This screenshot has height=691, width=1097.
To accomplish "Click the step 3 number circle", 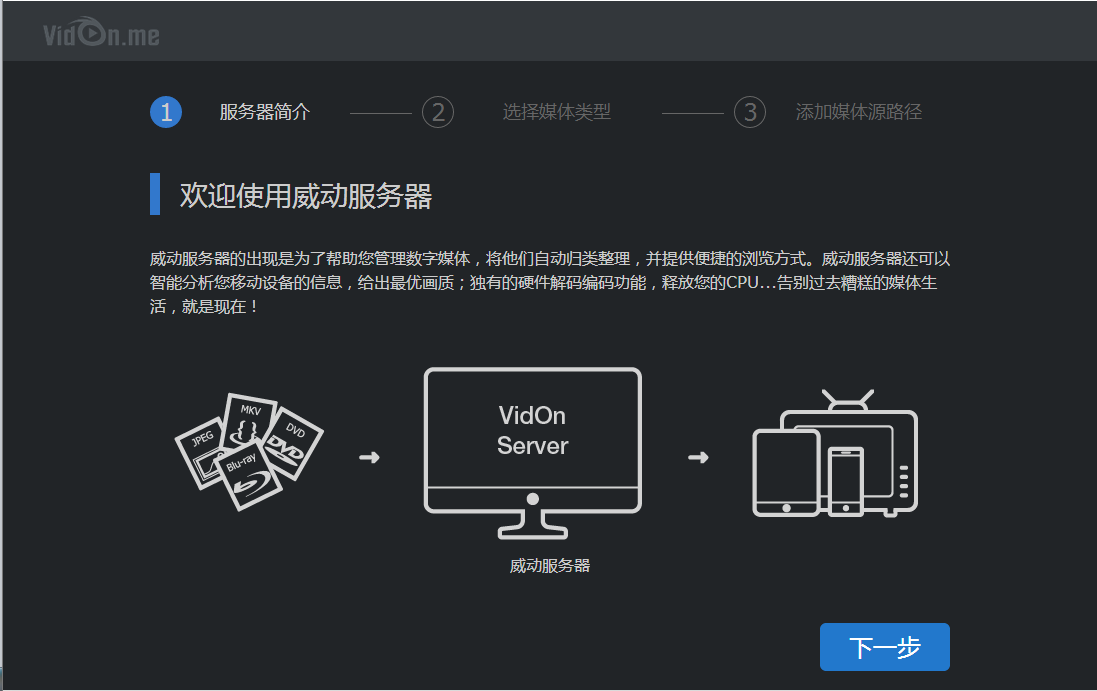I will coord(750,112).
